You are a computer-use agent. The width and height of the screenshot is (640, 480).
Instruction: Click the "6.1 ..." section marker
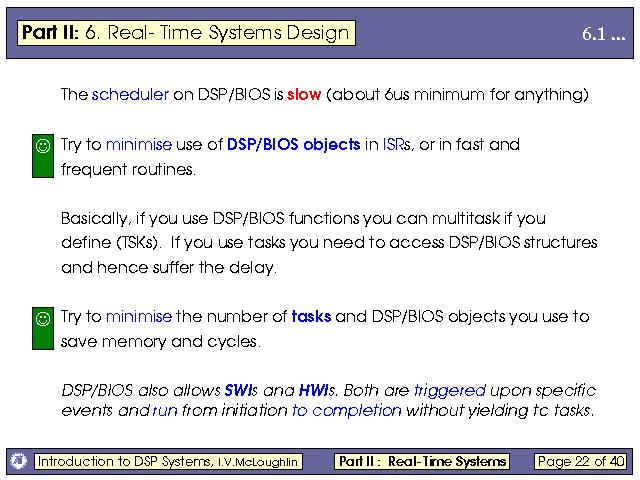tap(603, 34)
